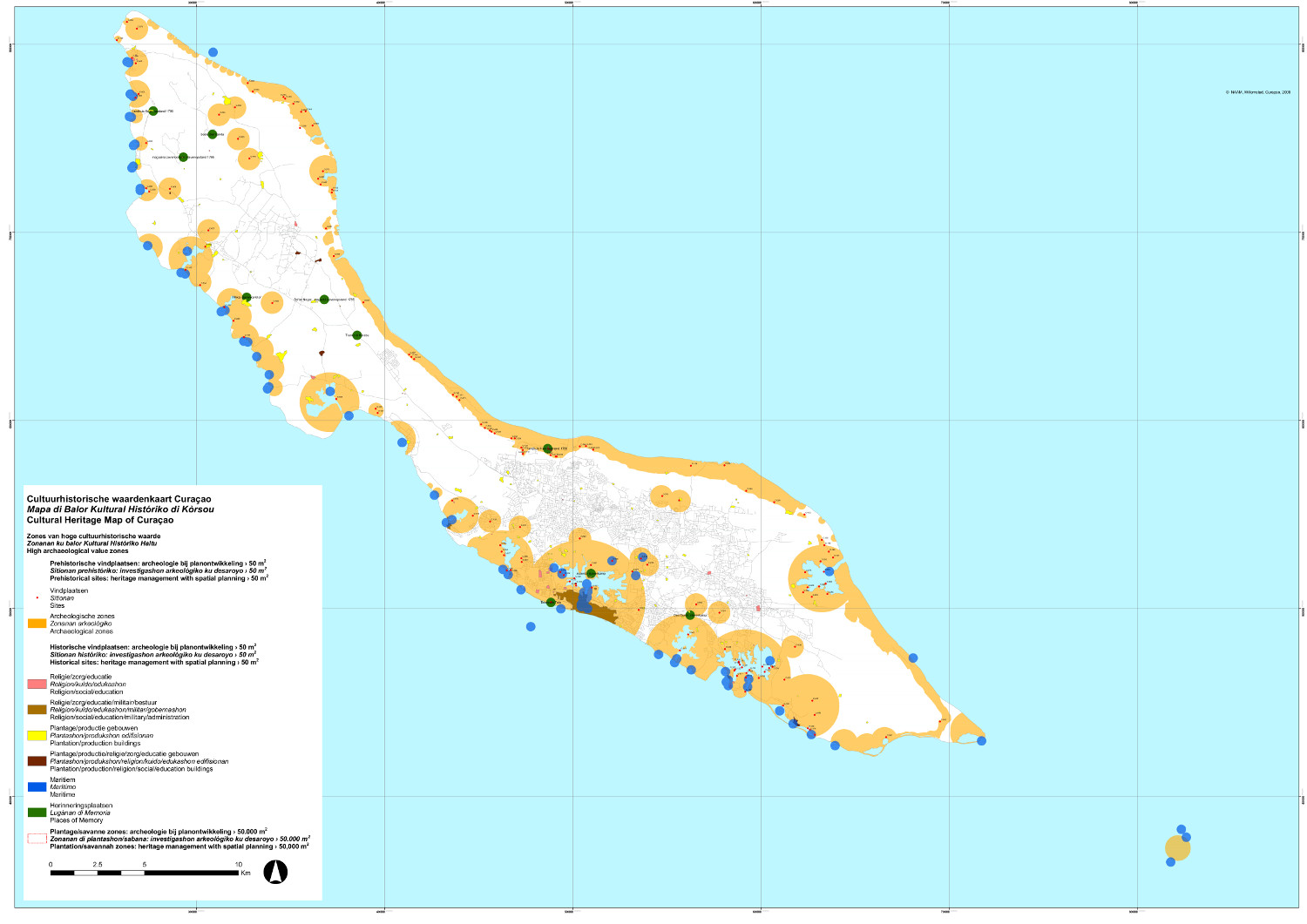The height and width of the screenshot is (924, 1307).
Task: Click a blue maritime marker near Klein Curaçao
Action: (x=1181, y=827)
